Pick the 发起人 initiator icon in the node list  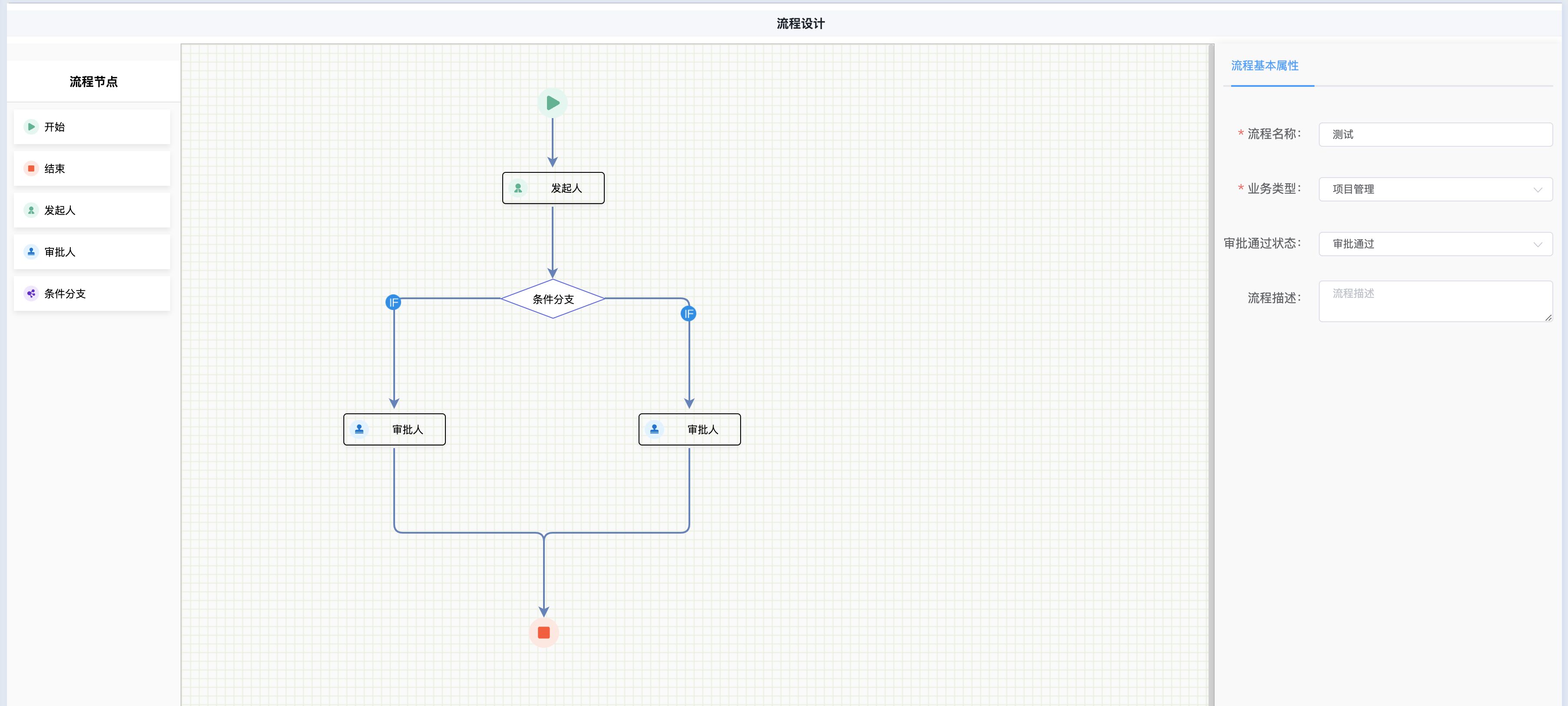[x=31, y=210]
